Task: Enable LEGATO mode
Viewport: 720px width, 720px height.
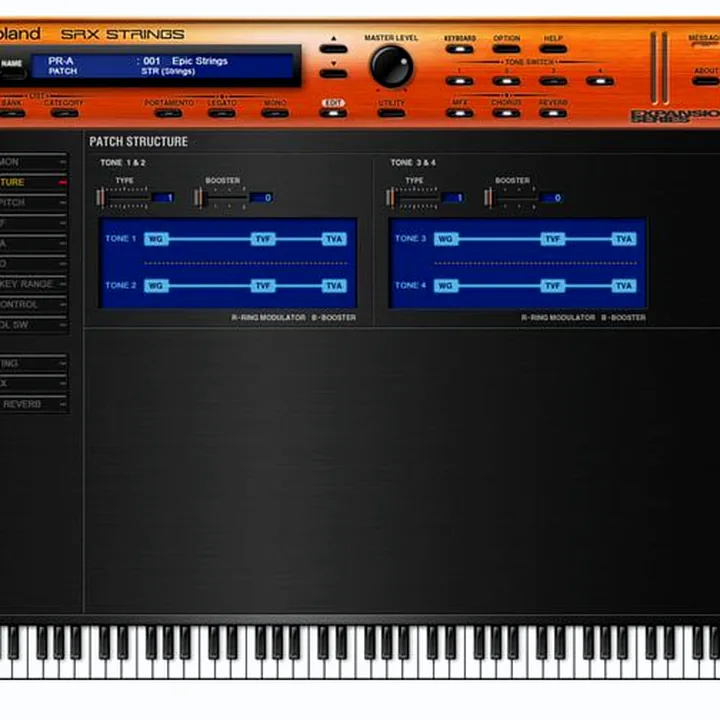Action: point(222,113)
